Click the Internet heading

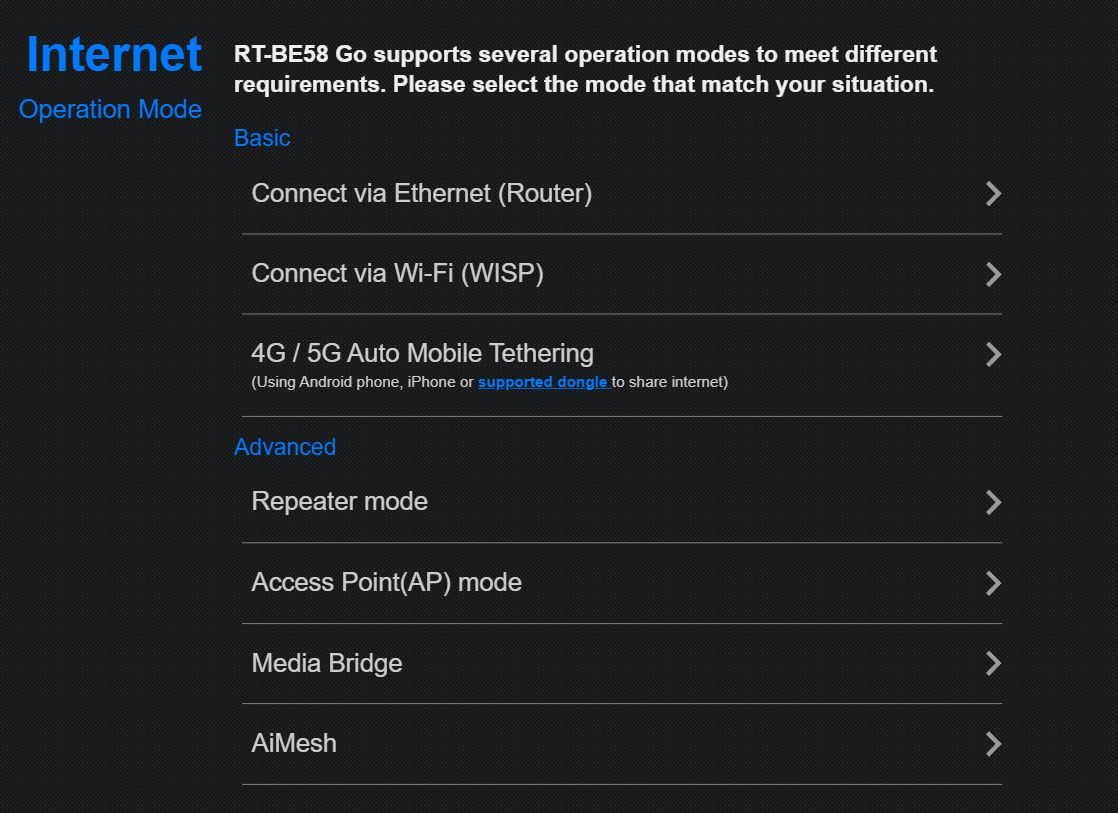(114, 54)
